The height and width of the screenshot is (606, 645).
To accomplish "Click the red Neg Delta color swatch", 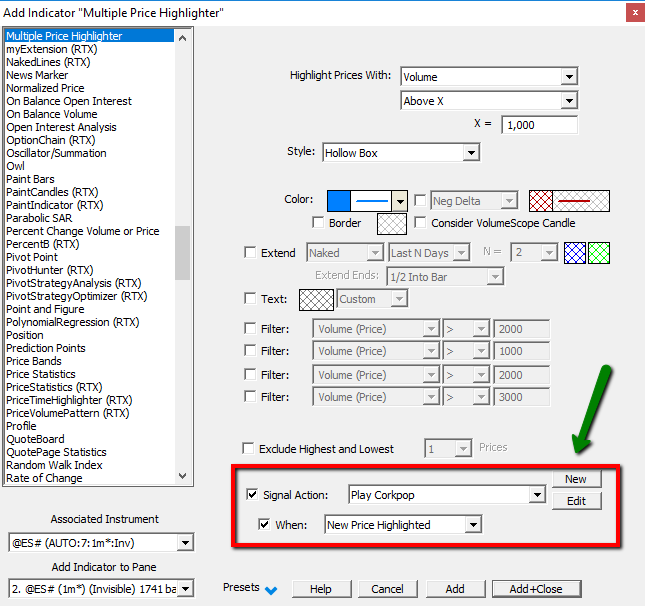I will tap(541, 201).
